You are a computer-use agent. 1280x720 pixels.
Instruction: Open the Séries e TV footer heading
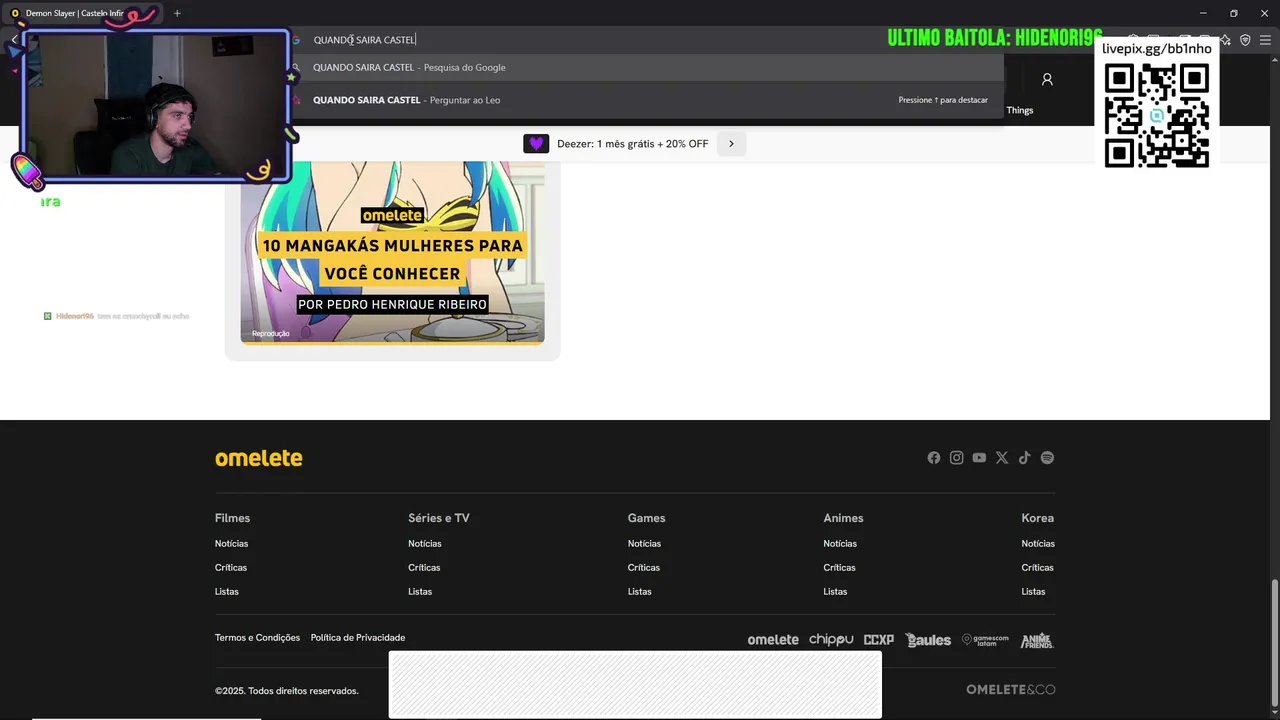coord(439,518)
